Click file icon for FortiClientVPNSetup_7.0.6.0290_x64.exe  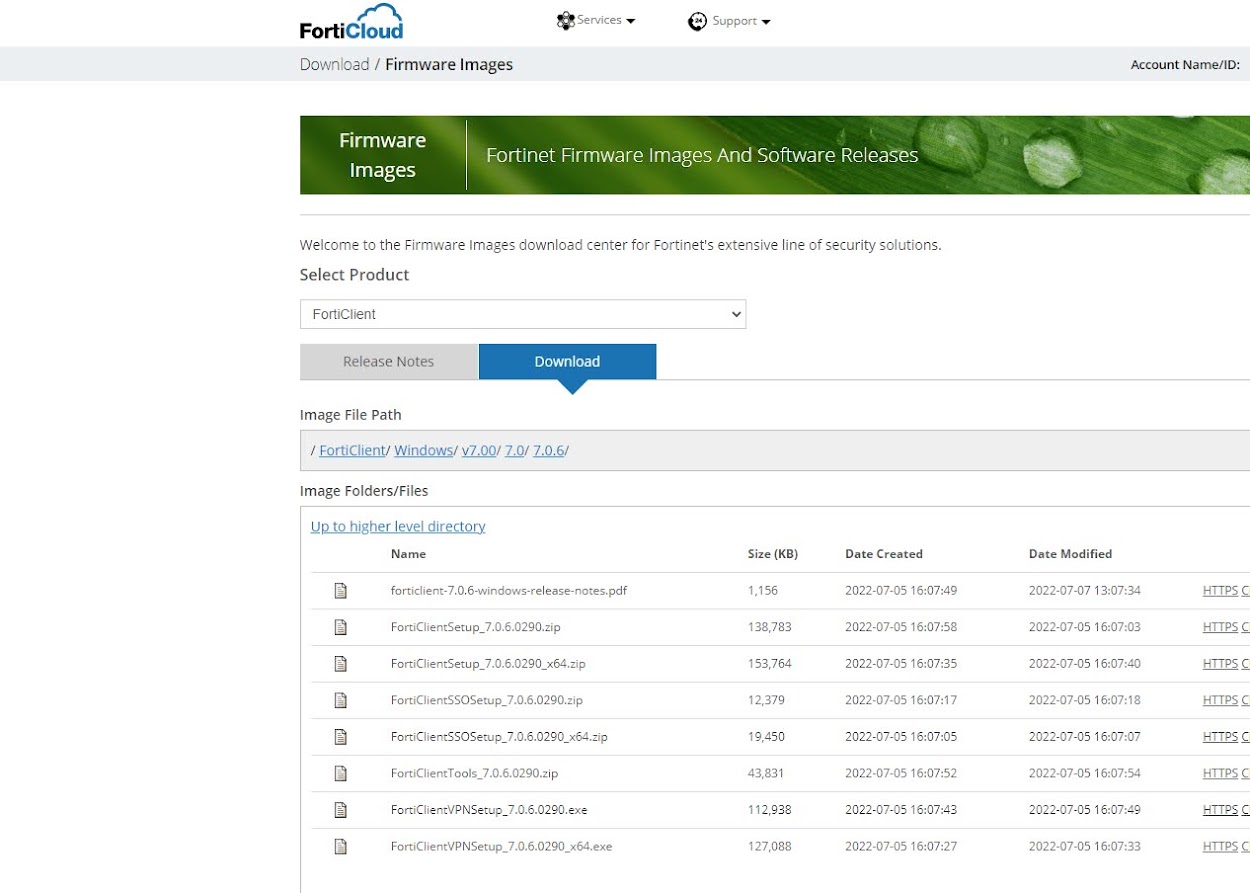[340, 846]
